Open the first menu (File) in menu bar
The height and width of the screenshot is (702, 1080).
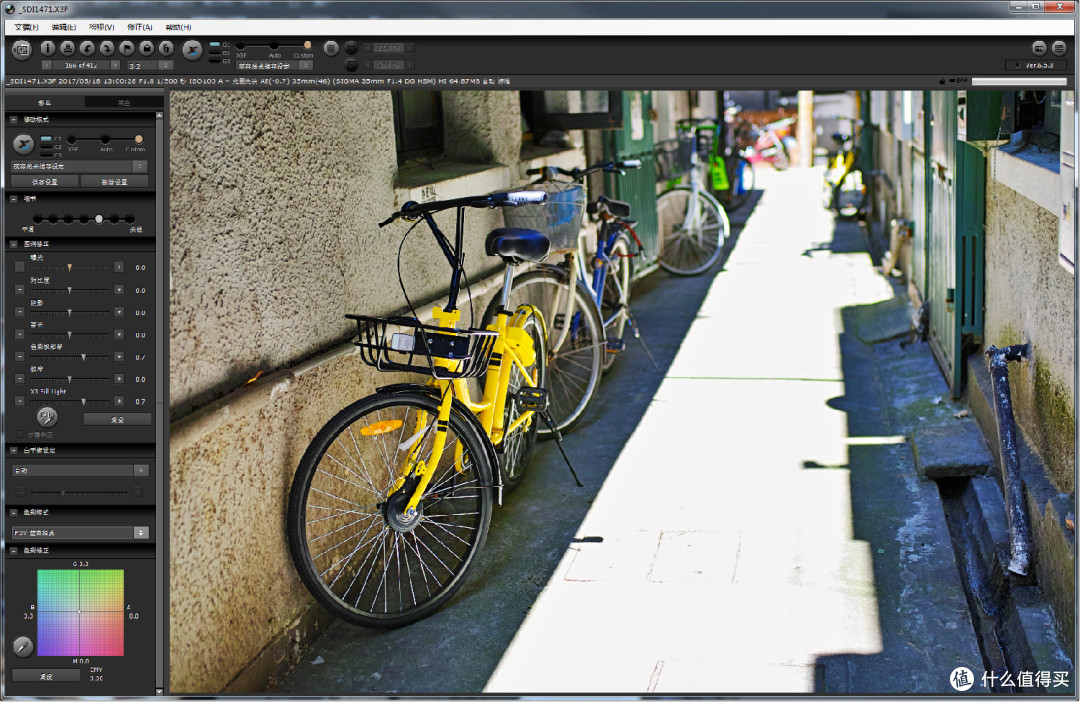coord(26,28)
